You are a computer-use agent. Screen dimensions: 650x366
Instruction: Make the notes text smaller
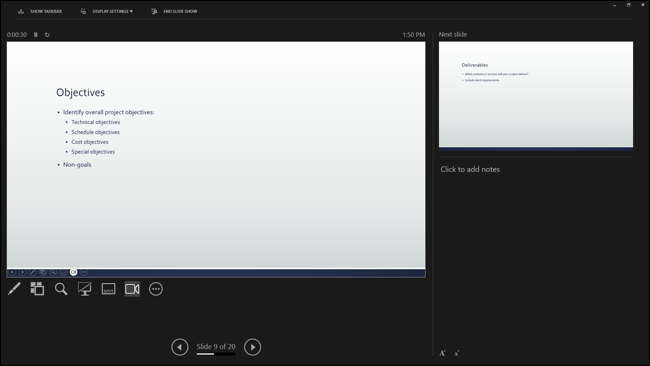pyautogui.click(x=456, y=353)
